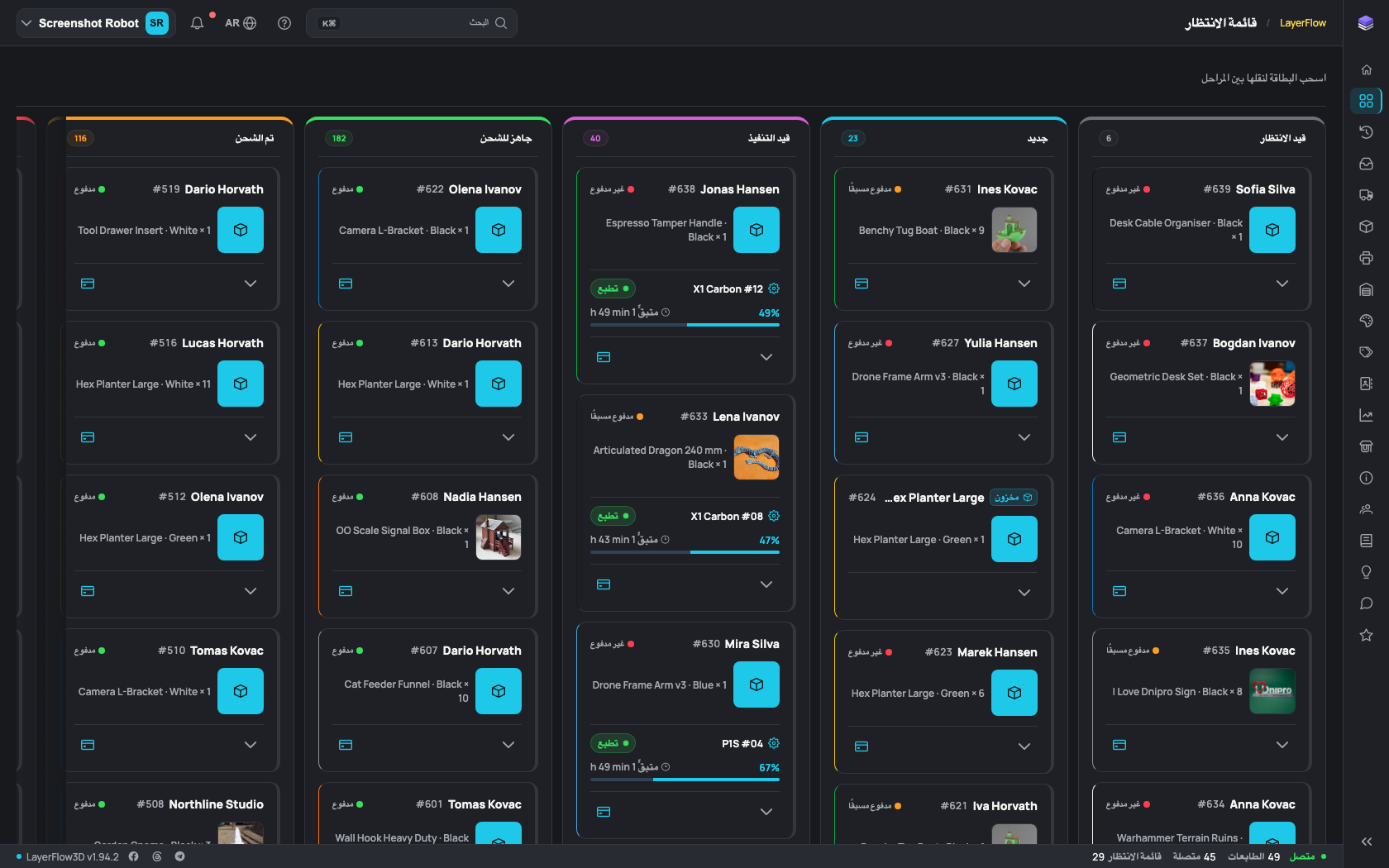1389x868 pixels.
Task: Expand order #622 Olena Ivanov card
Action: (508, 284)
